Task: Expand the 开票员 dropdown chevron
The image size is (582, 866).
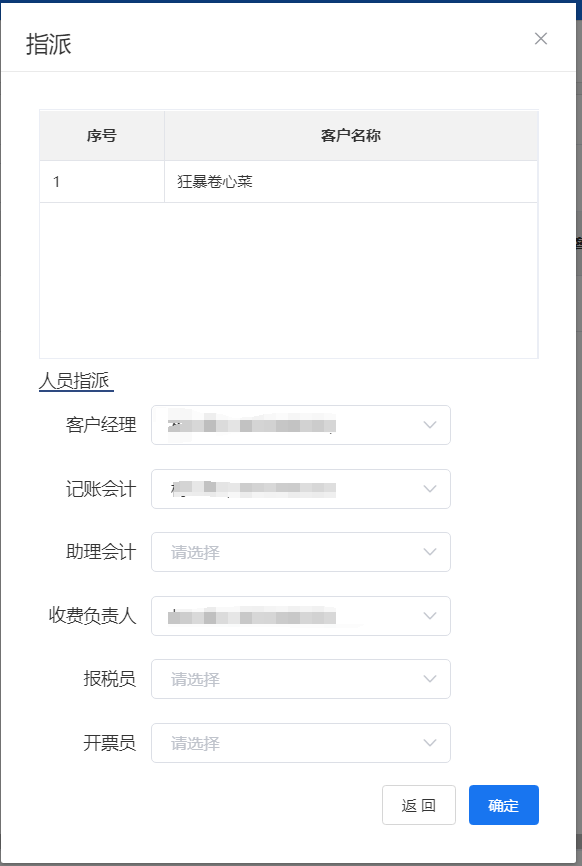Action: tap(430, 743)
